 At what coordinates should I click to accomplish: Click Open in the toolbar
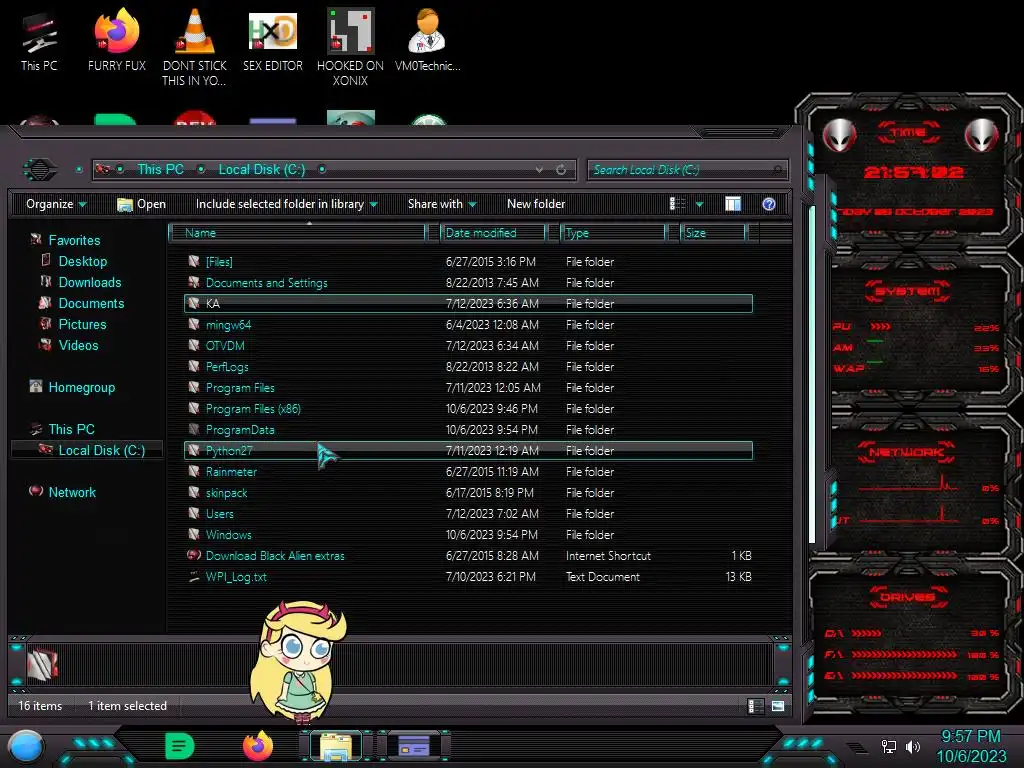[x=141, y=204]
